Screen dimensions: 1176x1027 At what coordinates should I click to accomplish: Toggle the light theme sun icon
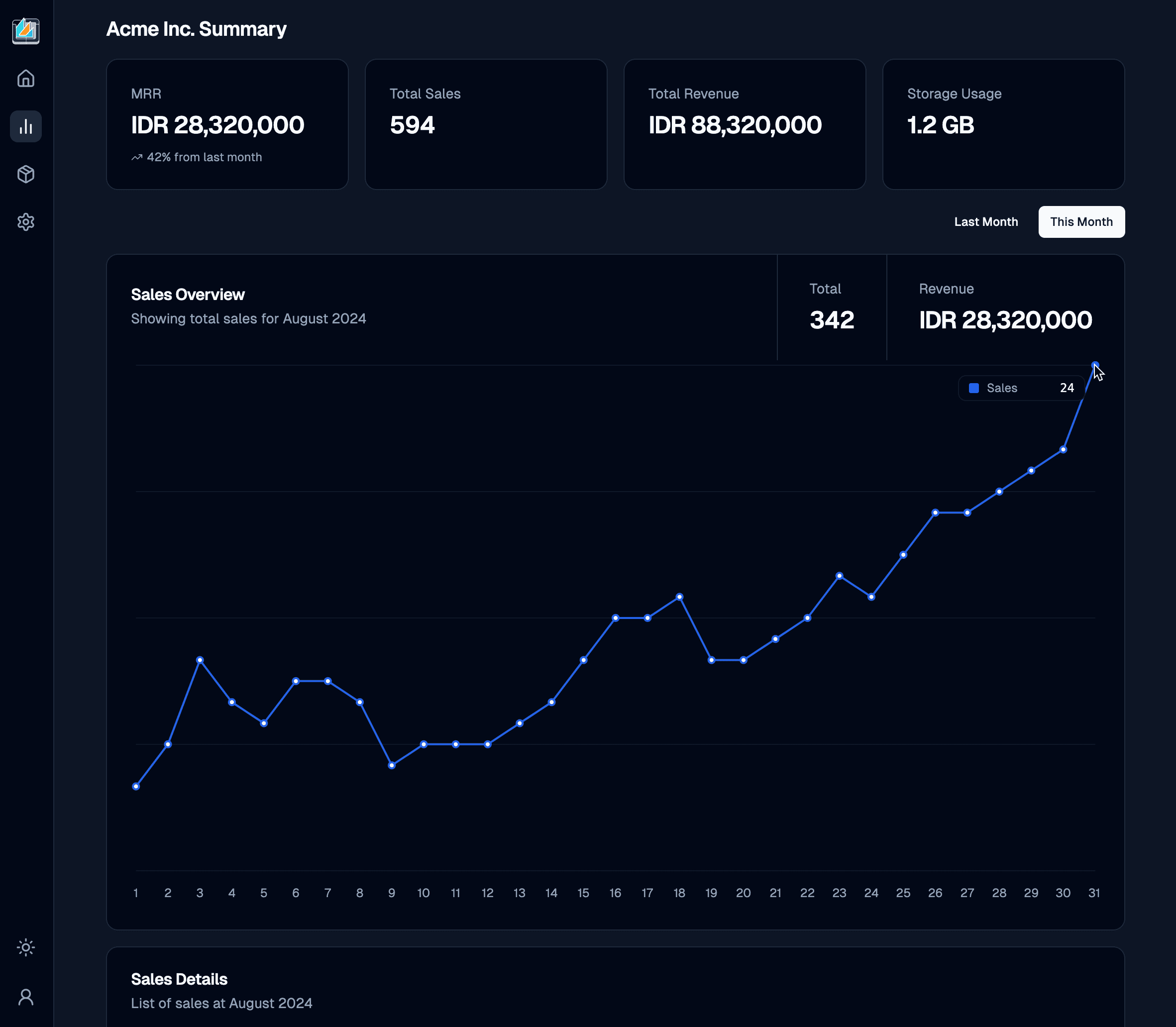point(26,947)
